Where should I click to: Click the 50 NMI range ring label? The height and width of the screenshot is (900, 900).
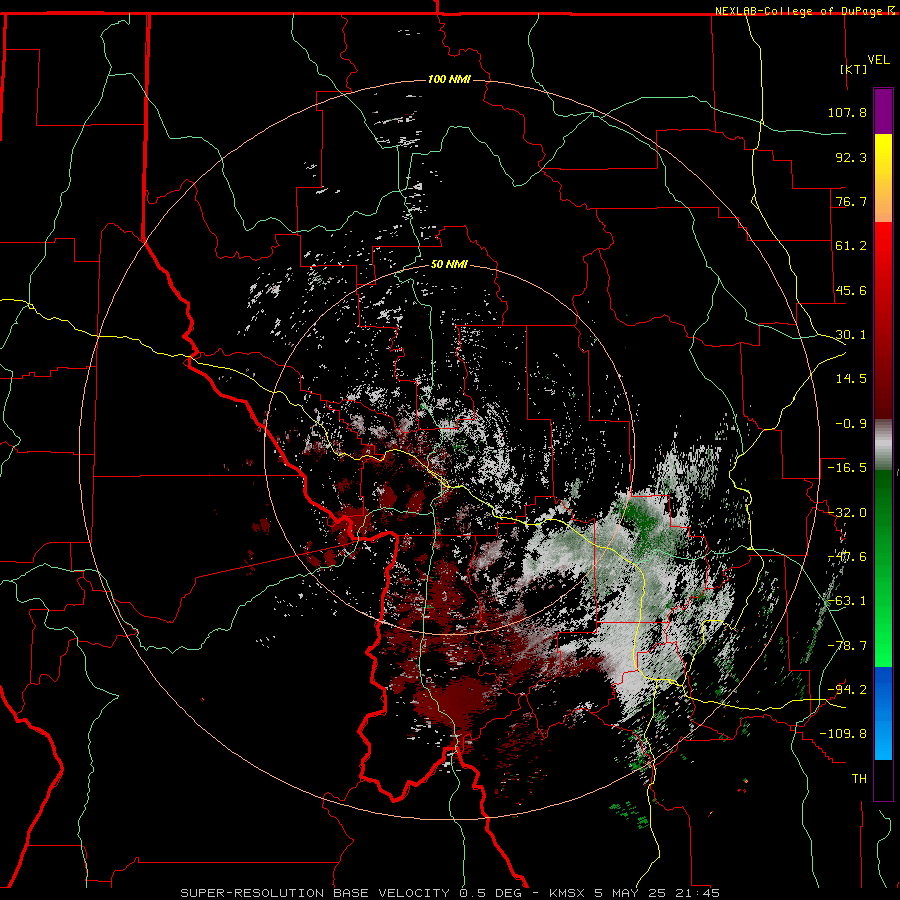click(449, 265)
